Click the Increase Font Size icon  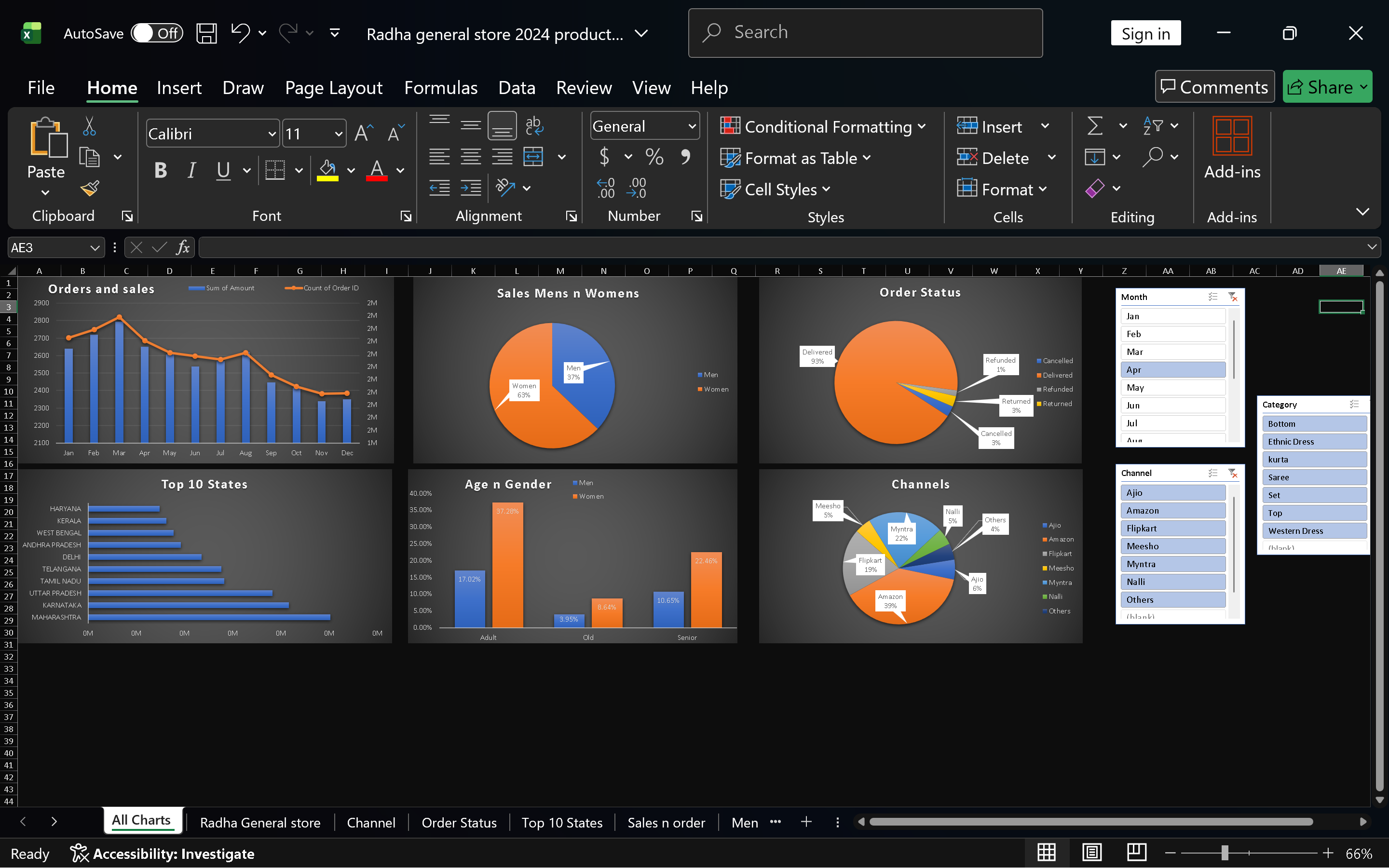click(x=364, y=134)
